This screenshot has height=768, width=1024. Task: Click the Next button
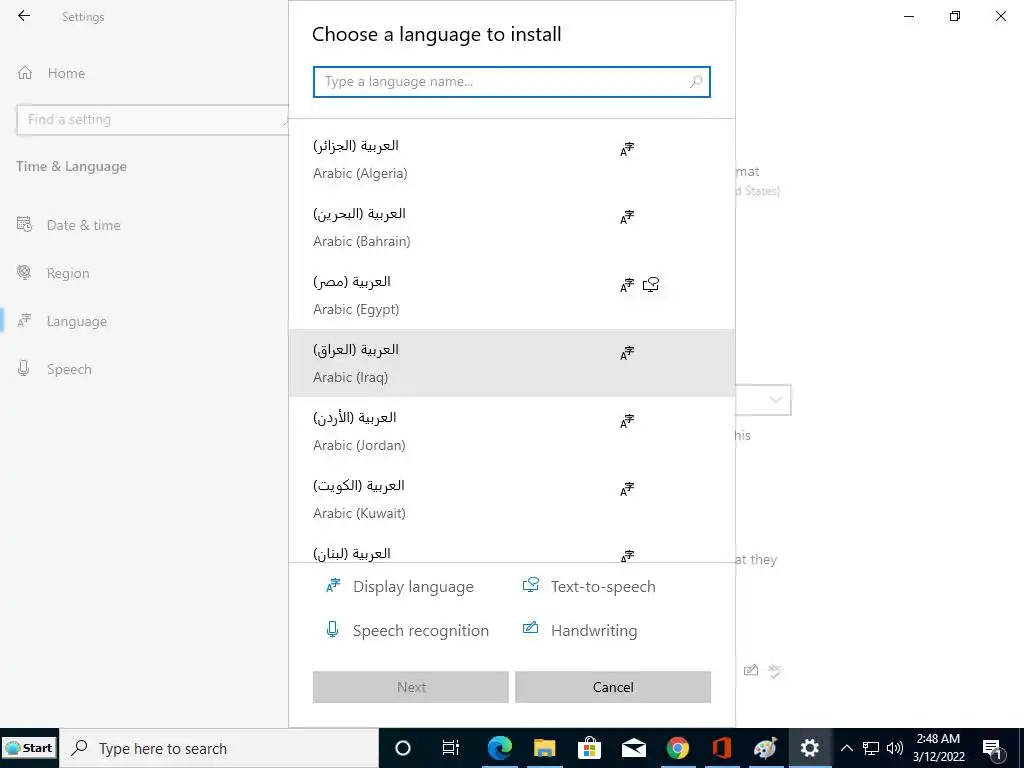click(411, 687)
